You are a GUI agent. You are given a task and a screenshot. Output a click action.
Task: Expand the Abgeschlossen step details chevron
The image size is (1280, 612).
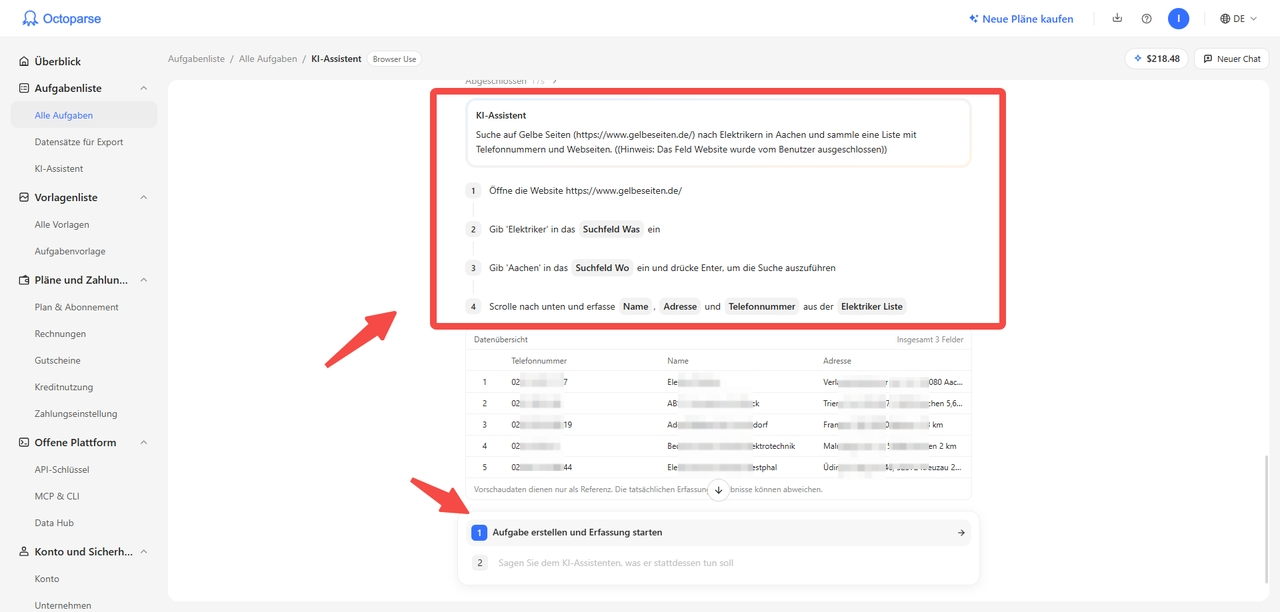tap(555, 81)
